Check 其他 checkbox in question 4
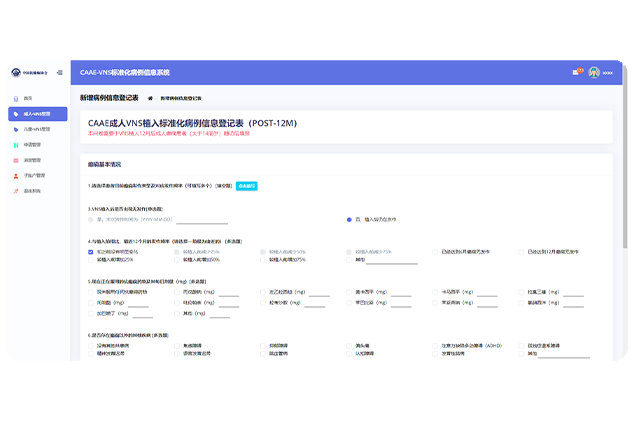 tap(349, 260)
